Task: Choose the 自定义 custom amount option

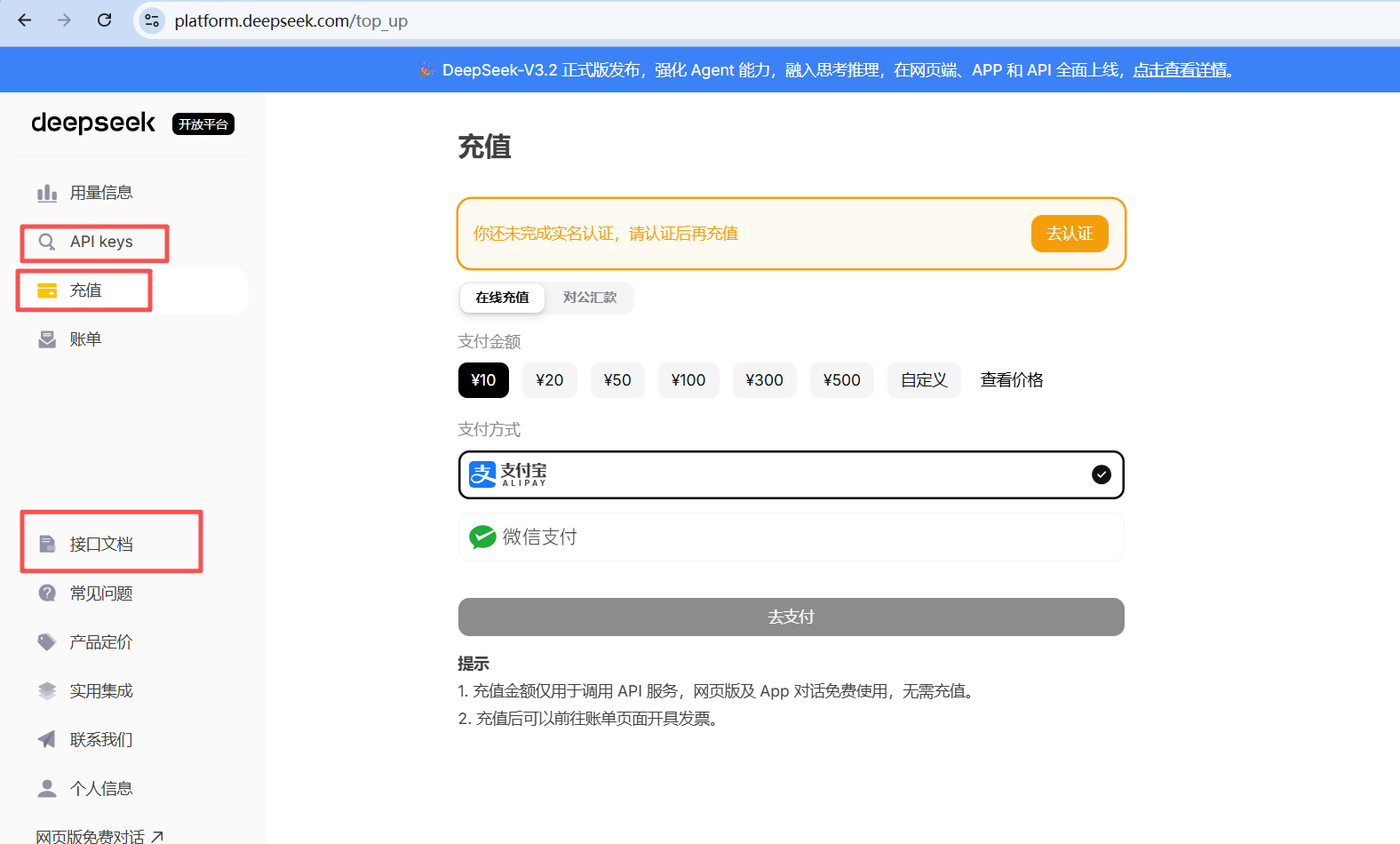Action: 924,380
